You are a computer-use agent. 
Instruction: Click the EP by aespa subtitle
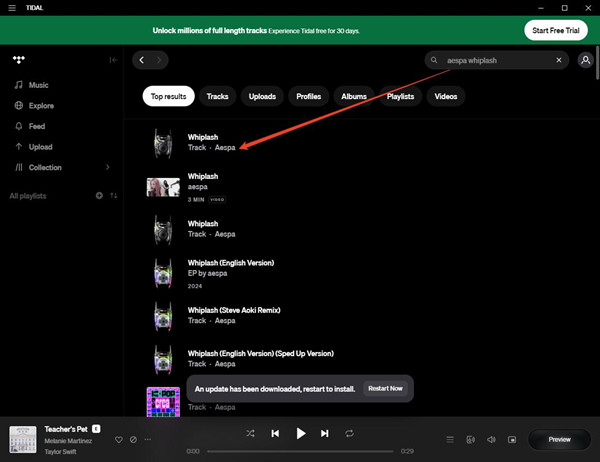pos(207,273)
